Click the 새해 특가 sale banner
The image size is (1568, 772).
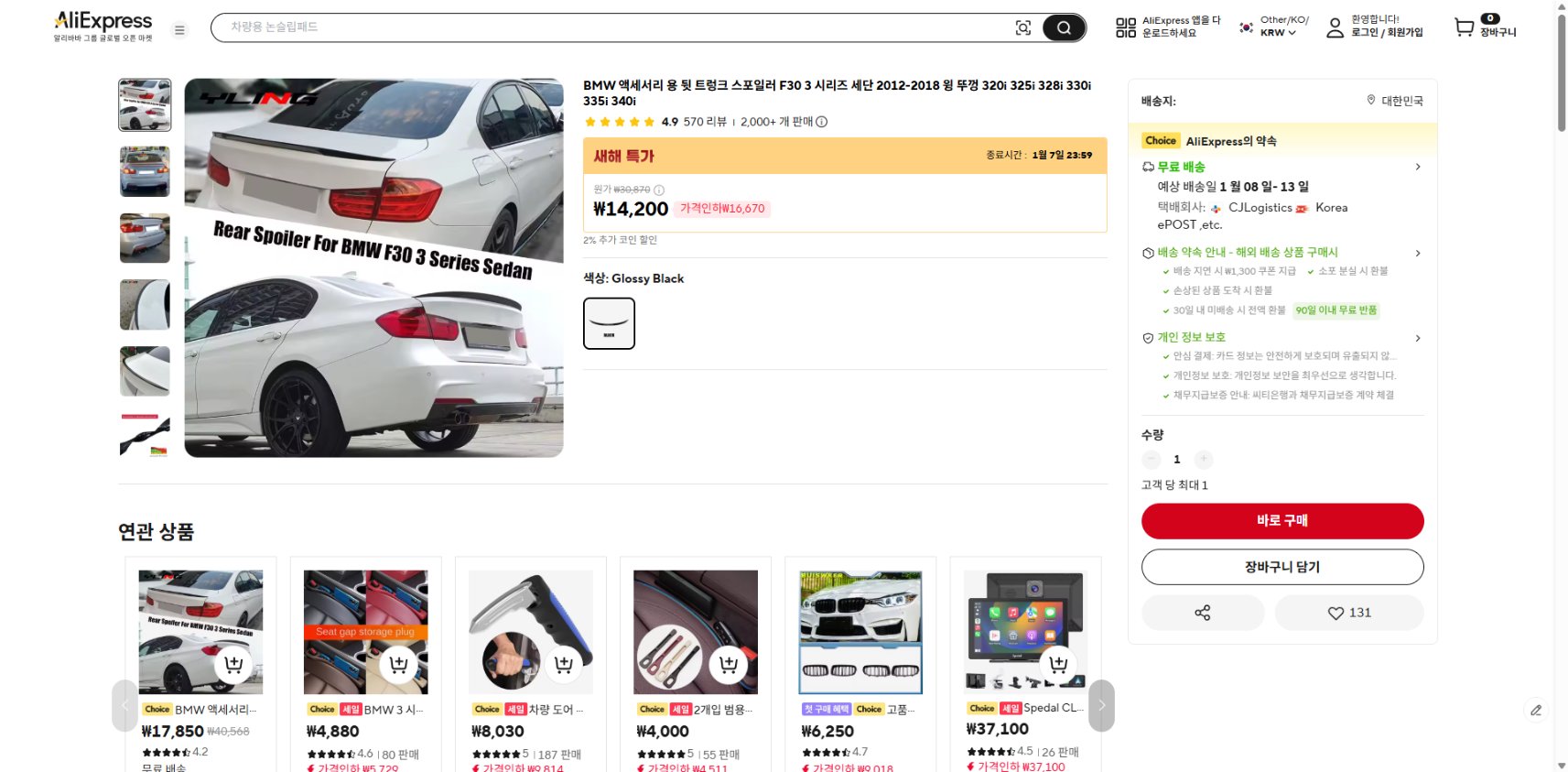[x=845, y=156]
